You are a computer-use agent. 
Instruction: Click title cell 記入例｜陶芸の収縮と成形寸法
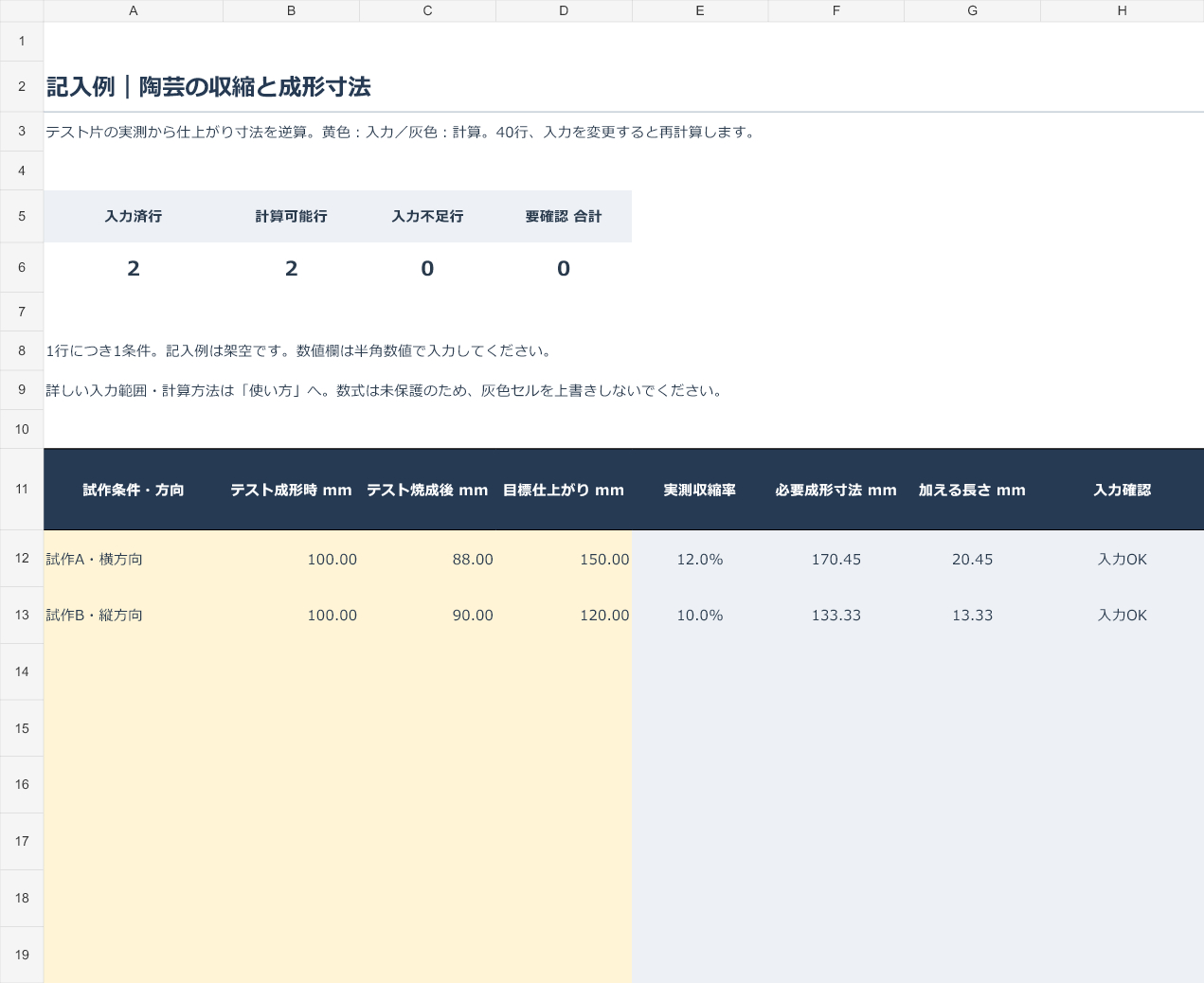pyautogui.click(x=208, y=87)
